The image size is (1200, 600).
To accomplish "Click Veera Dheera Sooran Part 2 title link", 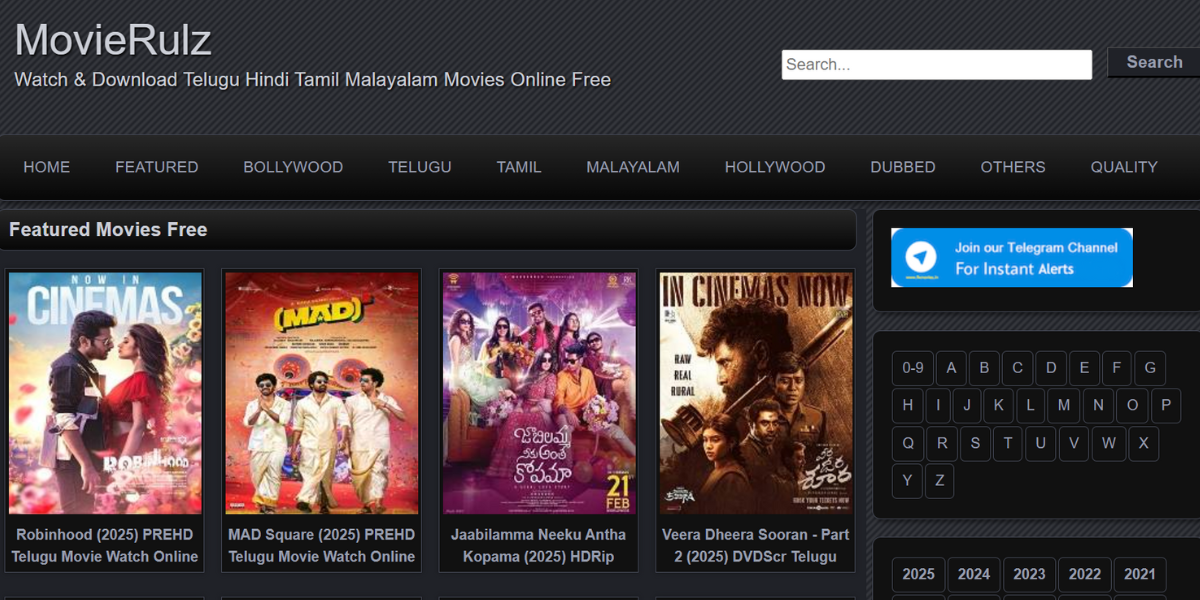I will tap(755, 545).
